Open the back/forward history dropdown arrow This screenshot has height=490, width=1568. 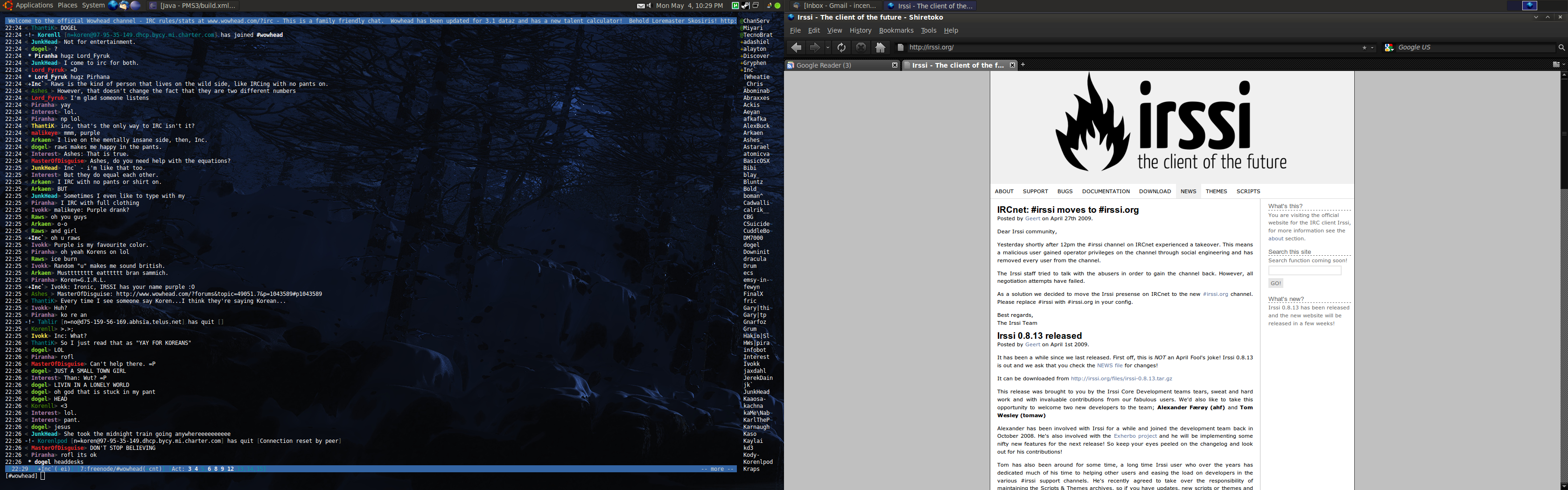[x=828, y=48]
